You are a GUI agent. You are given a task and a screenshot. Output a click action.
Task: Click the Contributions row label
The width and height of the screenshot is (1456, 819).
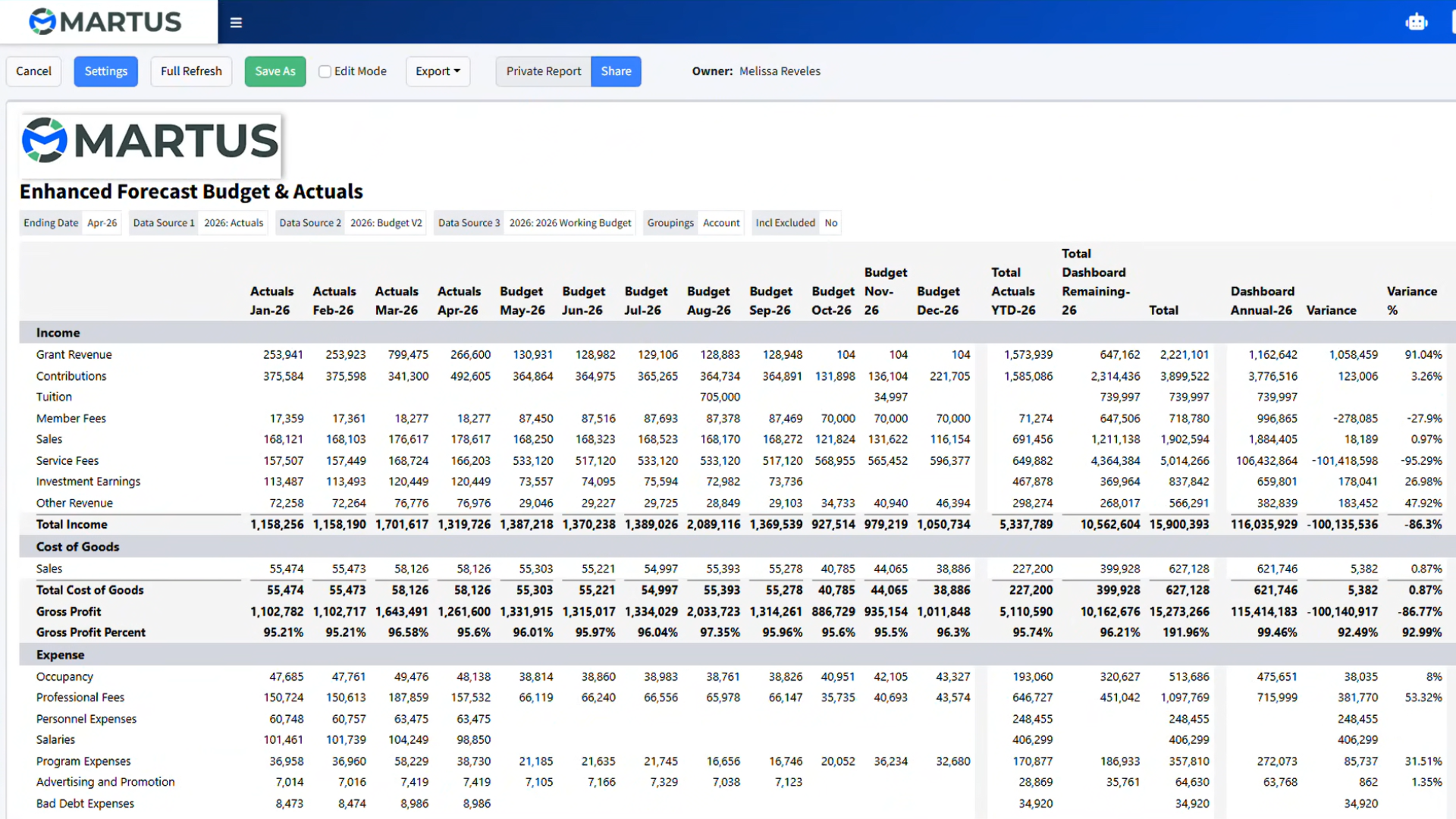[x=71, y=376]
